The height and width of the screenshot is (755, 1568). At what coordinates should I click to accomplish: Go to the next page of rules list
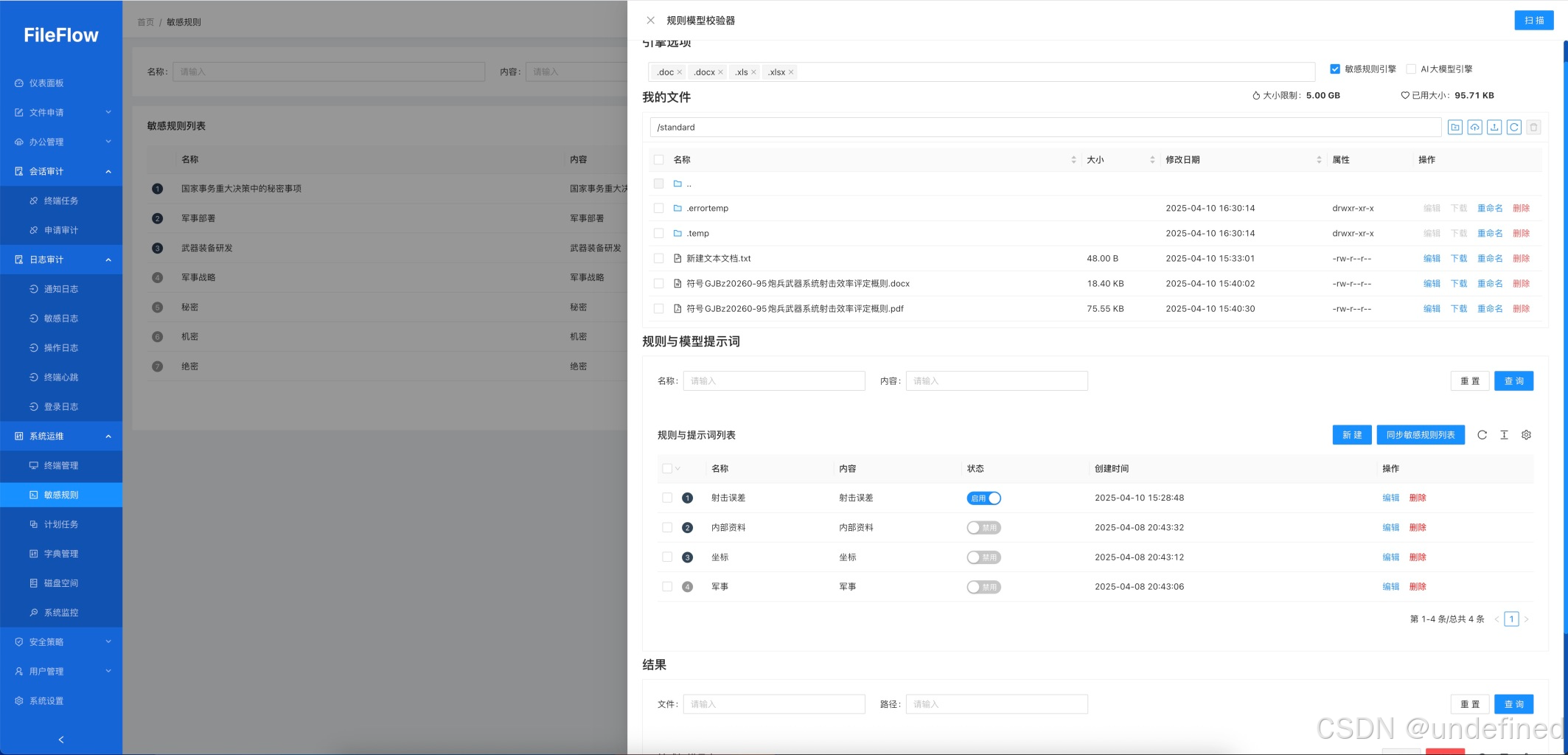pyautogui.click(x=1526, y=619)
